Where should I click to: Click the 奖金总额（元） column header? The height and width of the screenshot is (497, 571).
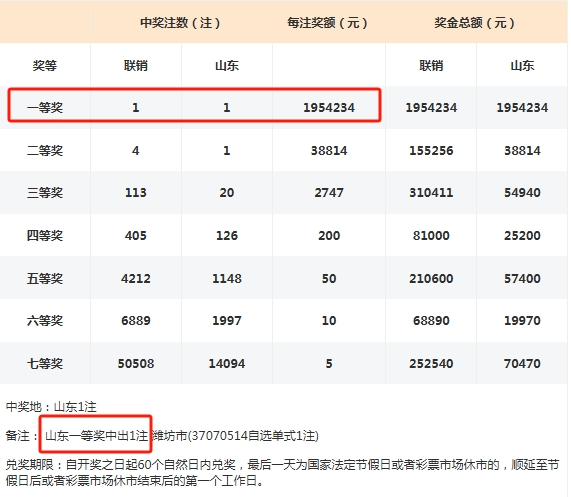pyautogui.click(x=475, y=23)
